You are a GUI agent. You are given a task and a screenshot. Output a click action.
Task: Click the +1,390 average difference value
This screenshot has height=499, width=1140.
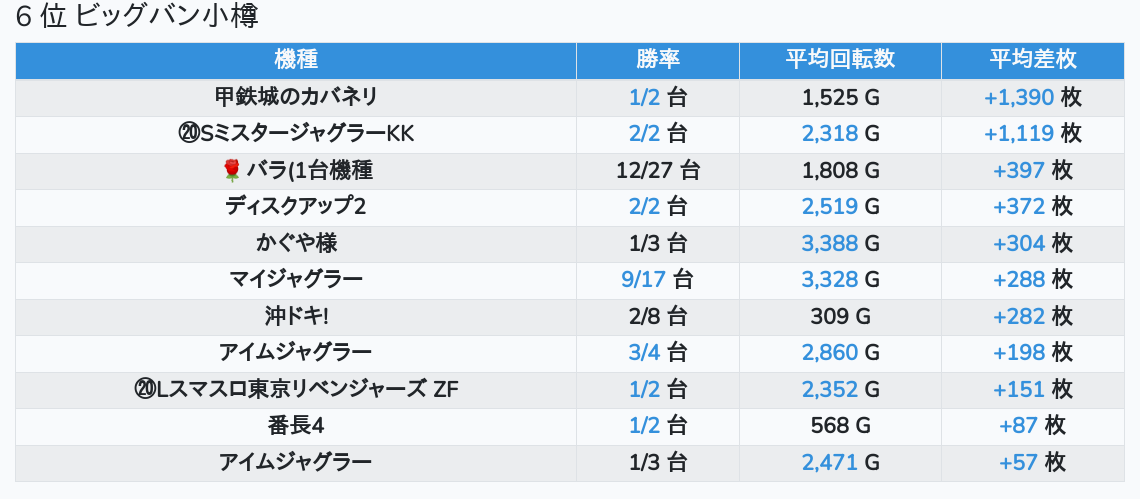(x=1019, y=97)
